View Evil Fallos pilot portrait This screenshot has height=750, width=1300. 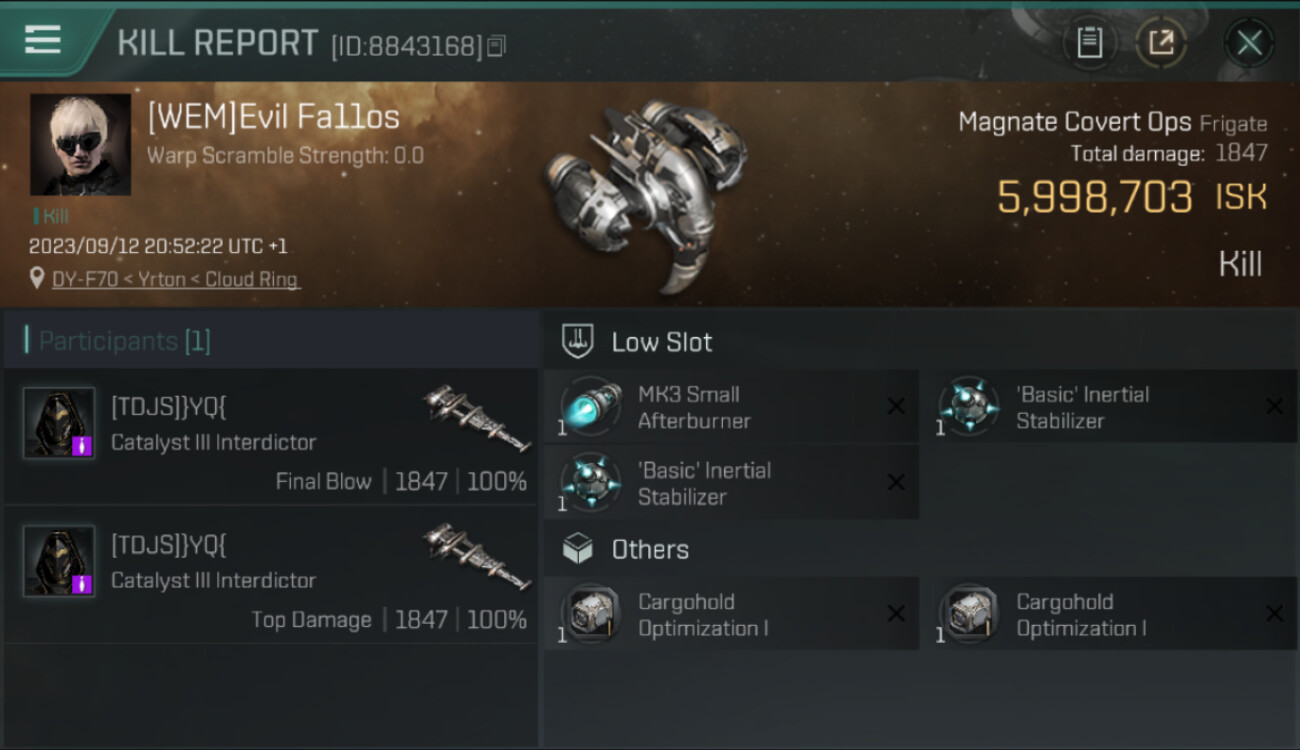[x=80, y=144]
